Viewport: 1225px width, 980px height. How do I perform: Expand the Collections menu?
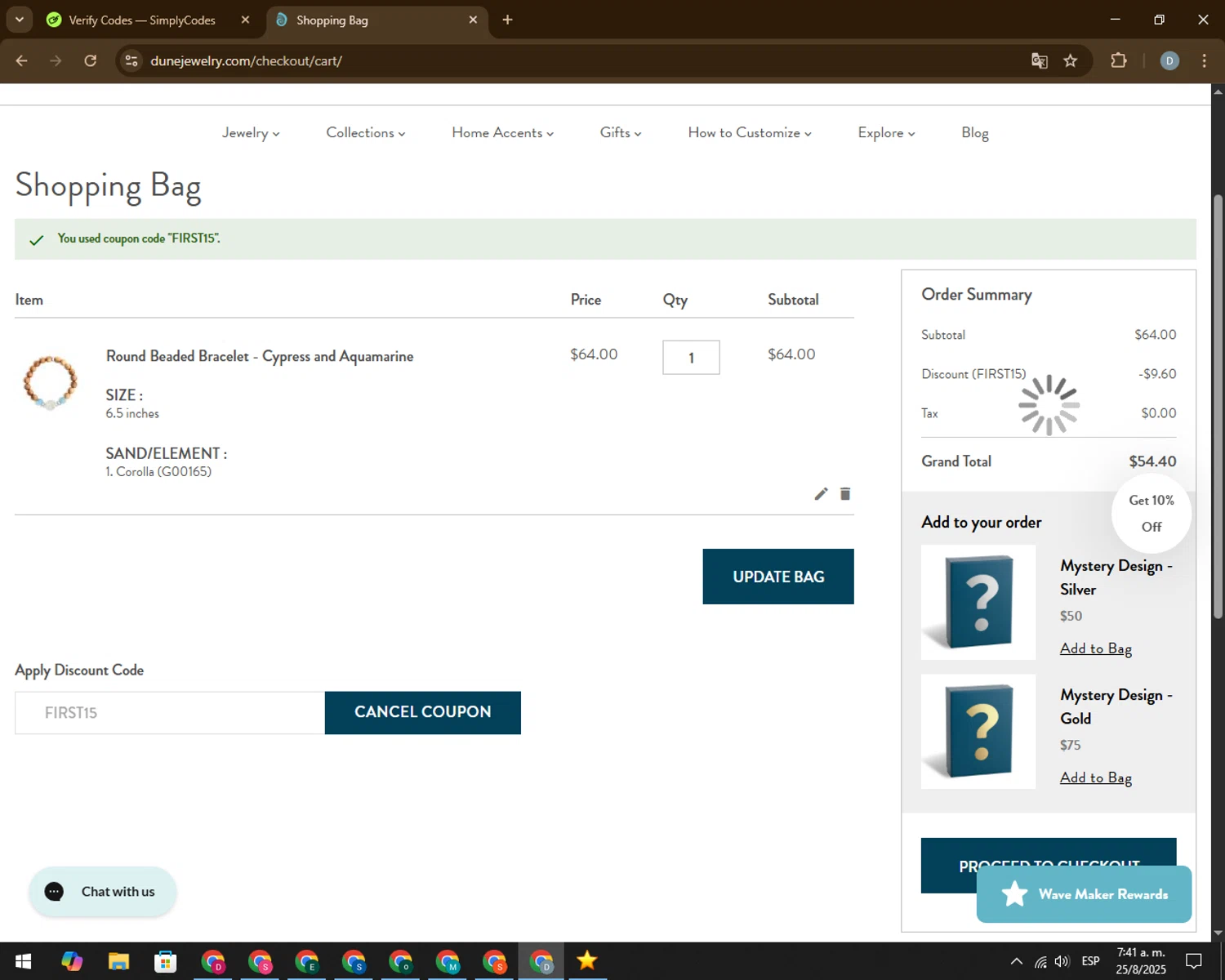[365, 132]
